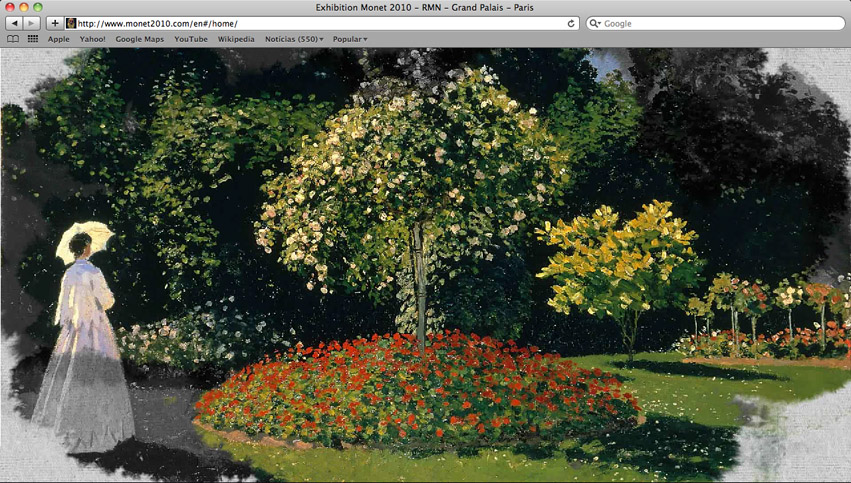
Task: Show all bookmarks using the book icon
Action: [13, 39]
